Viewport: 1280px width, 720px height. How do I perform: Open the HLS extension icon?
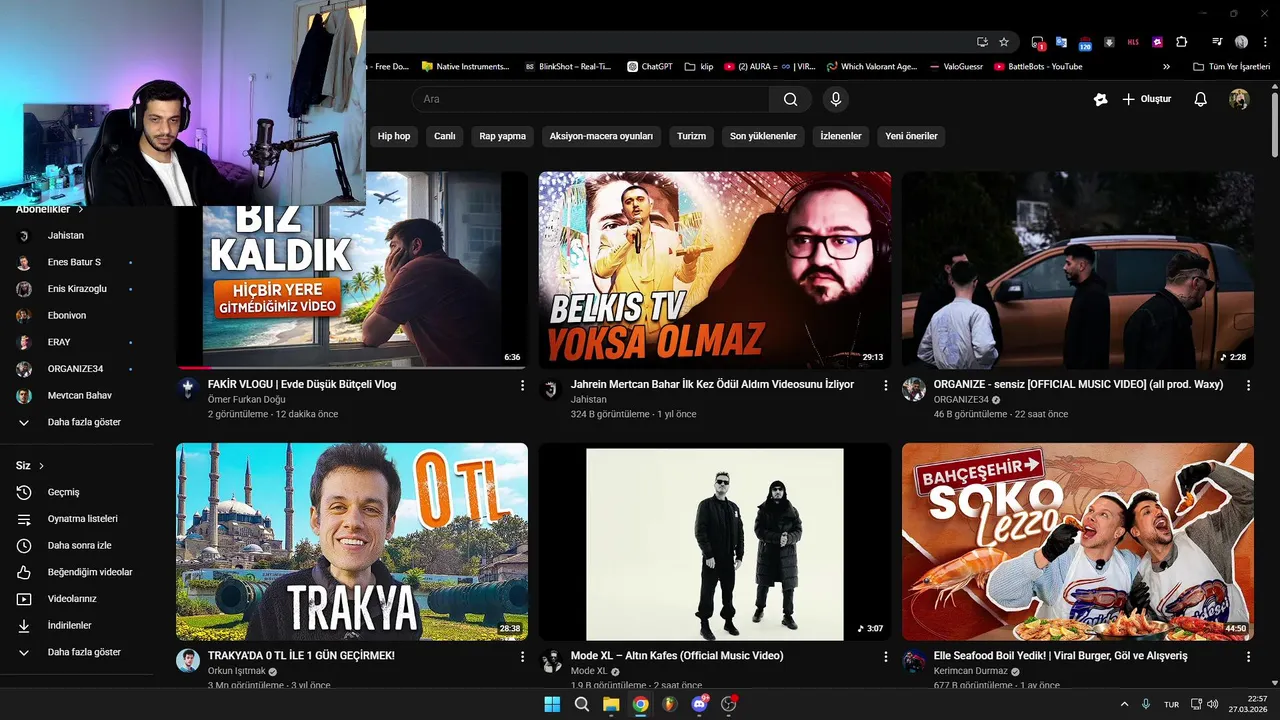click(x=1133, y=42)
